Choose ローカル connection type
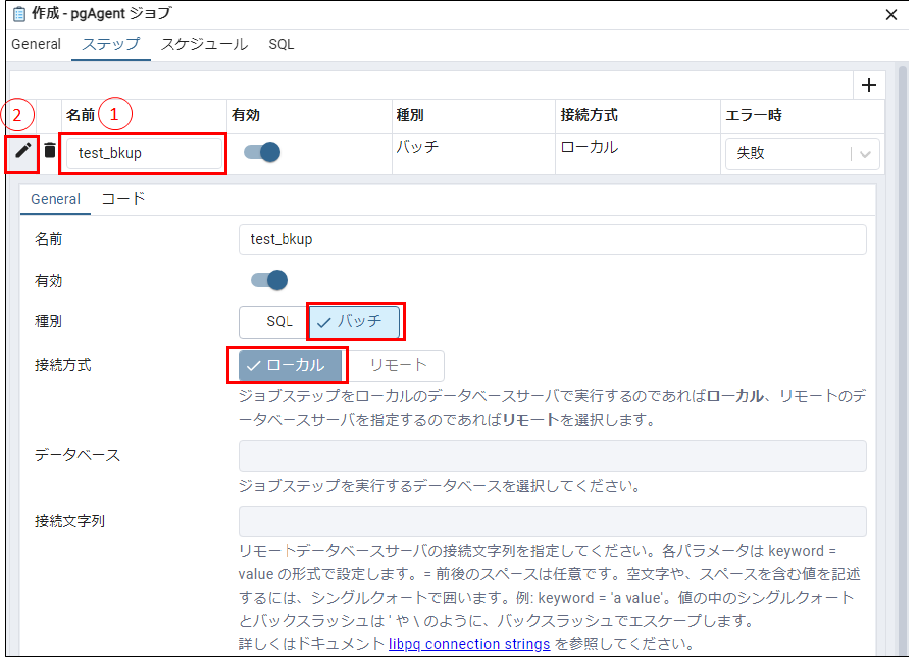The height and width of the screenshot is (657, 909). tap(292, 365)
